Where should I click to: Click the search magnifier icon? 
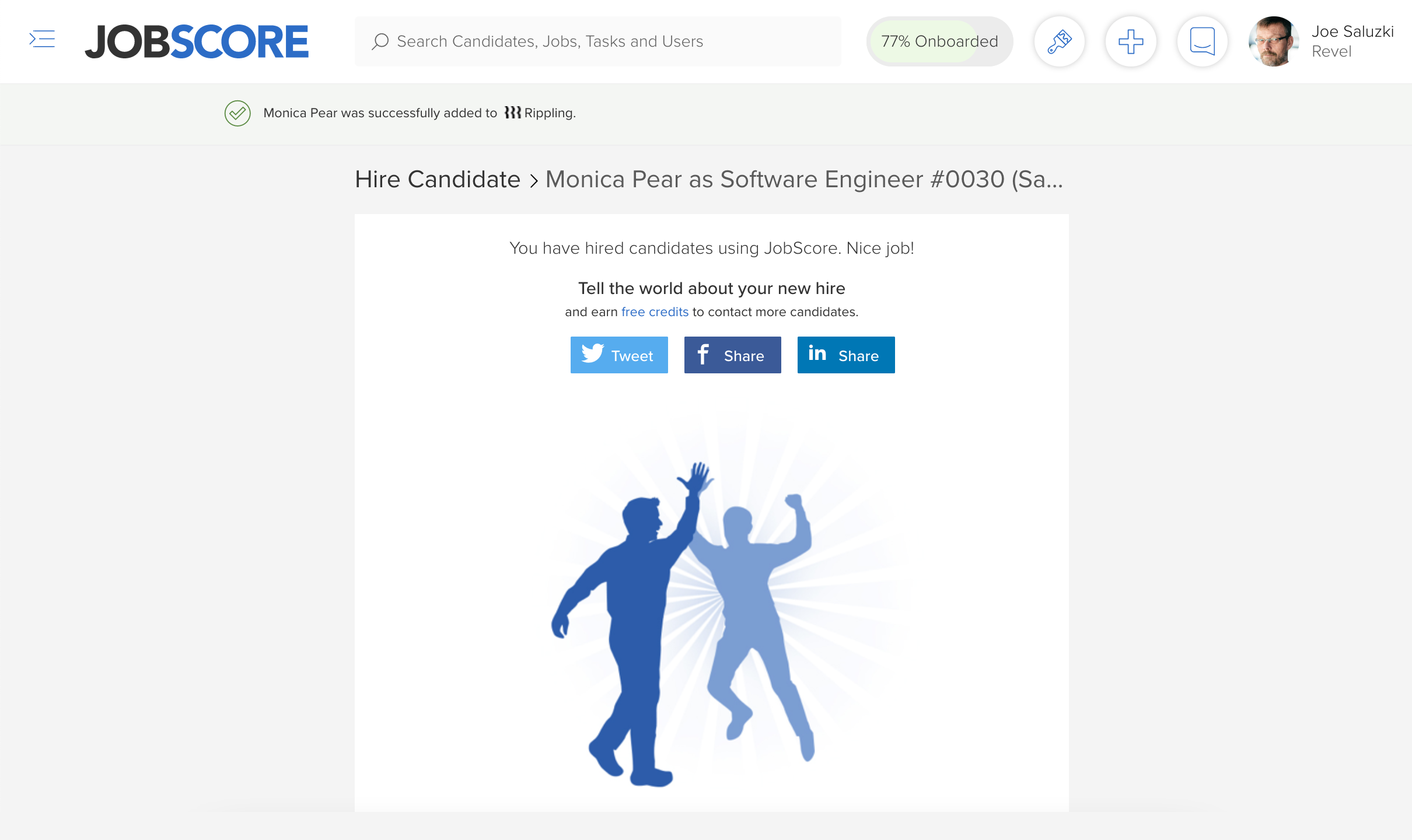380,41
